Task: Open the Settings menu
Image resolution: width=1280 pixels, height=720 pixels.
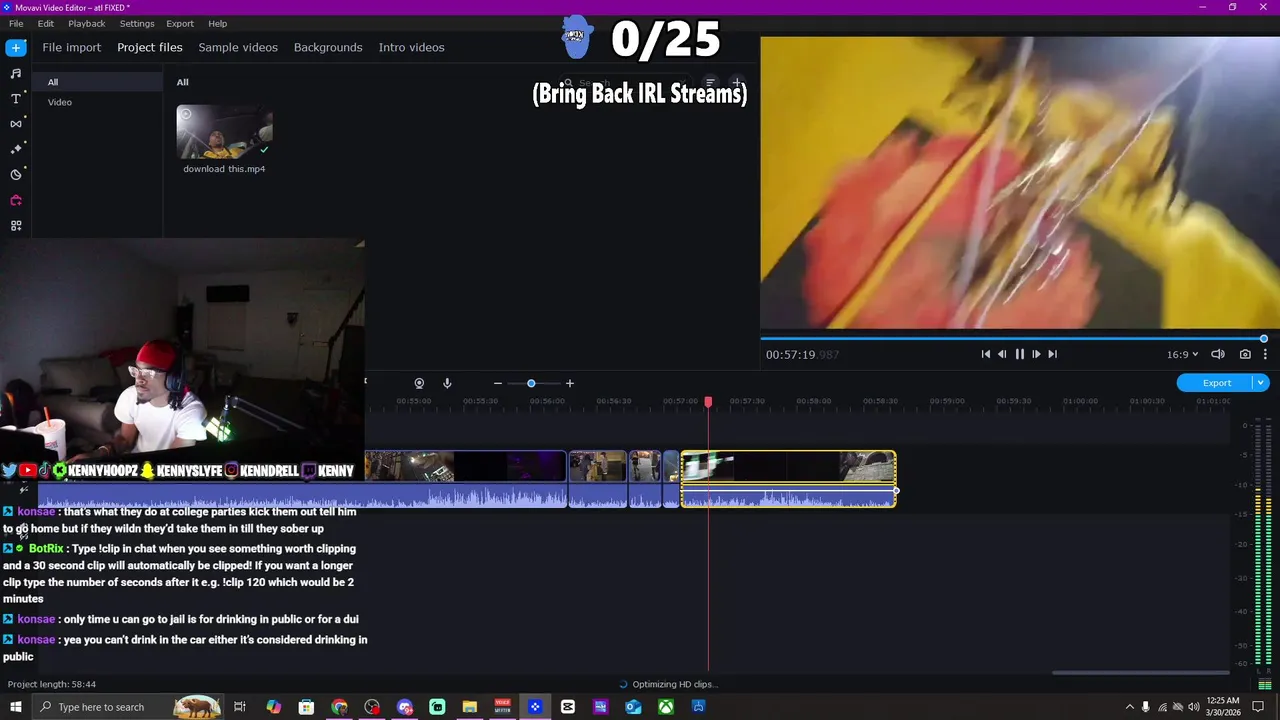Action: pyautogui.click(x=137, y=23)
